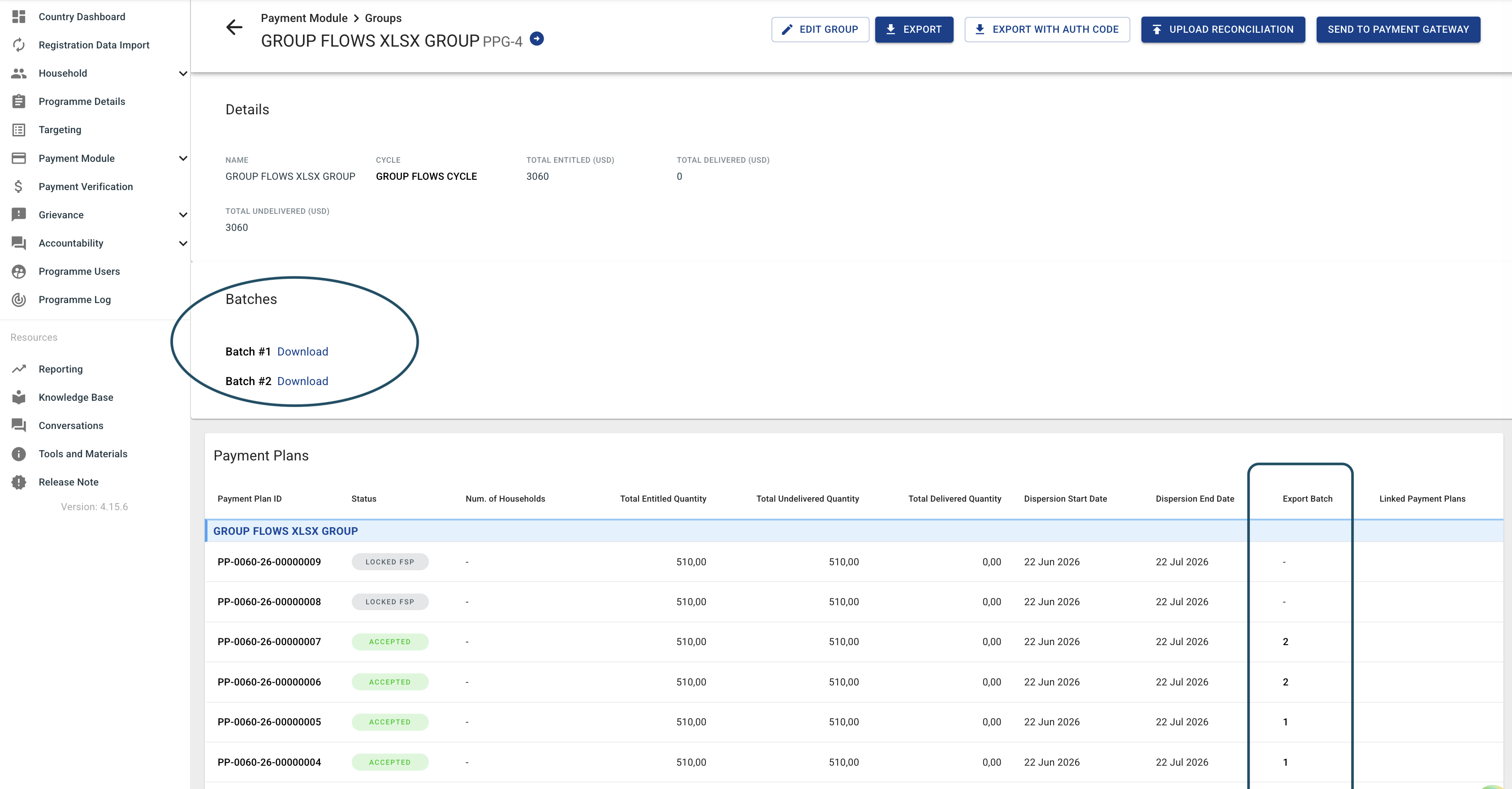The width and height of the screenshot is (1512, 789).
Task: Click LOCKED FSP status of plan 00000009
Action: point(390,562)
